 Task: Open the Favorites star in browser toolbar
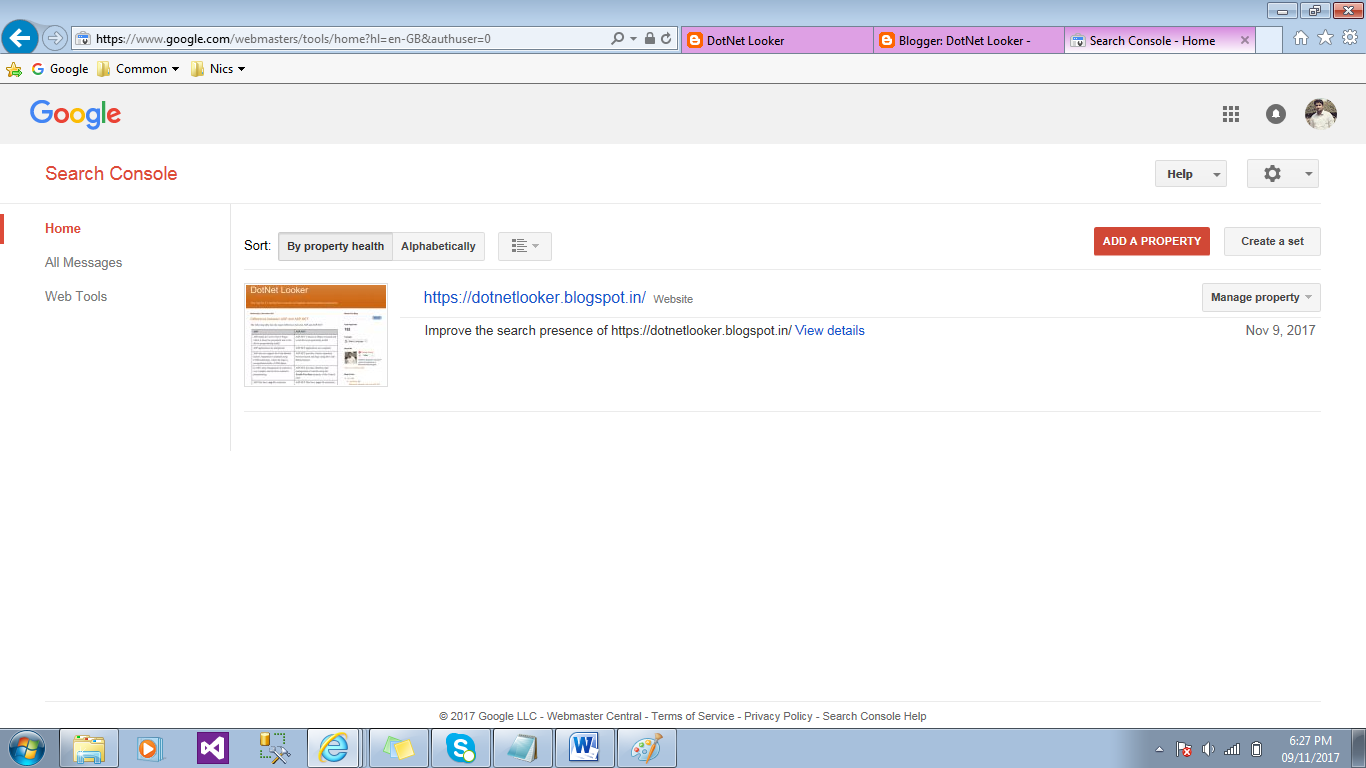[x=1325, y=38]
